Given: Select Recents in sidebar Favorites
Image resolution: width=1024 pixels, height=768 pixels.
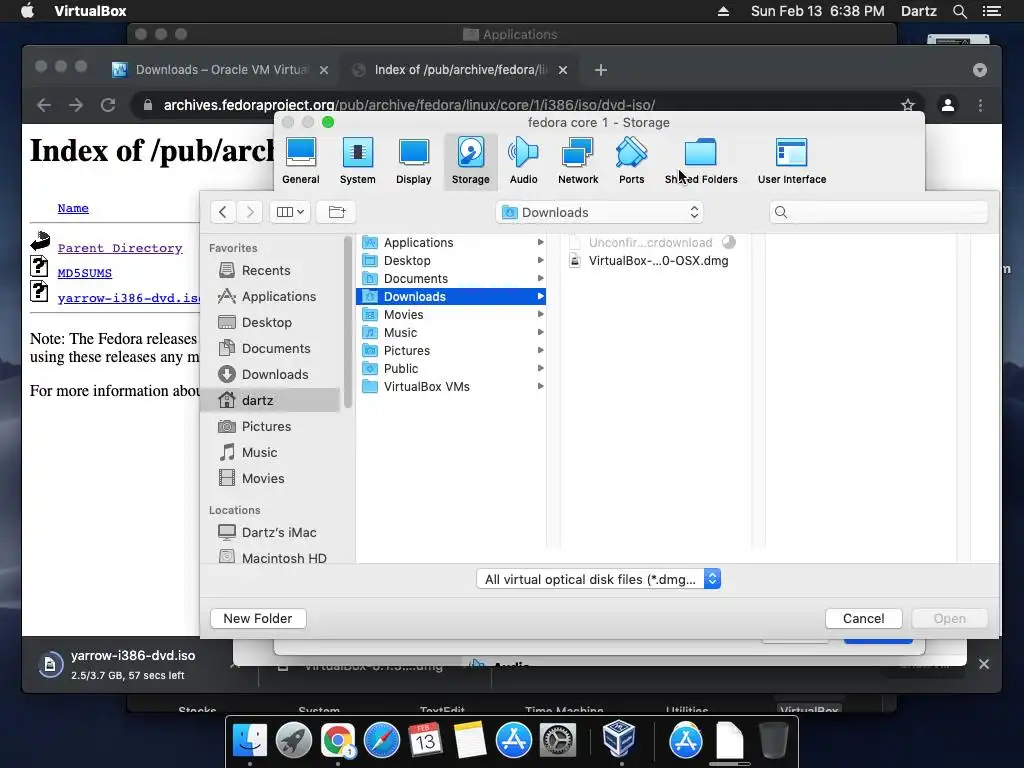Looking at the screenshot, I should click(270, 270).
